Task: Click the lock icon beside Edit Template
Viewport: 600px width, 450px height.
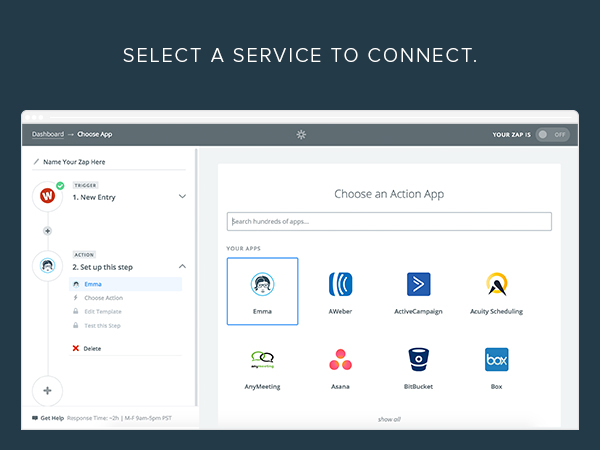Action: [x=76, y=311]
